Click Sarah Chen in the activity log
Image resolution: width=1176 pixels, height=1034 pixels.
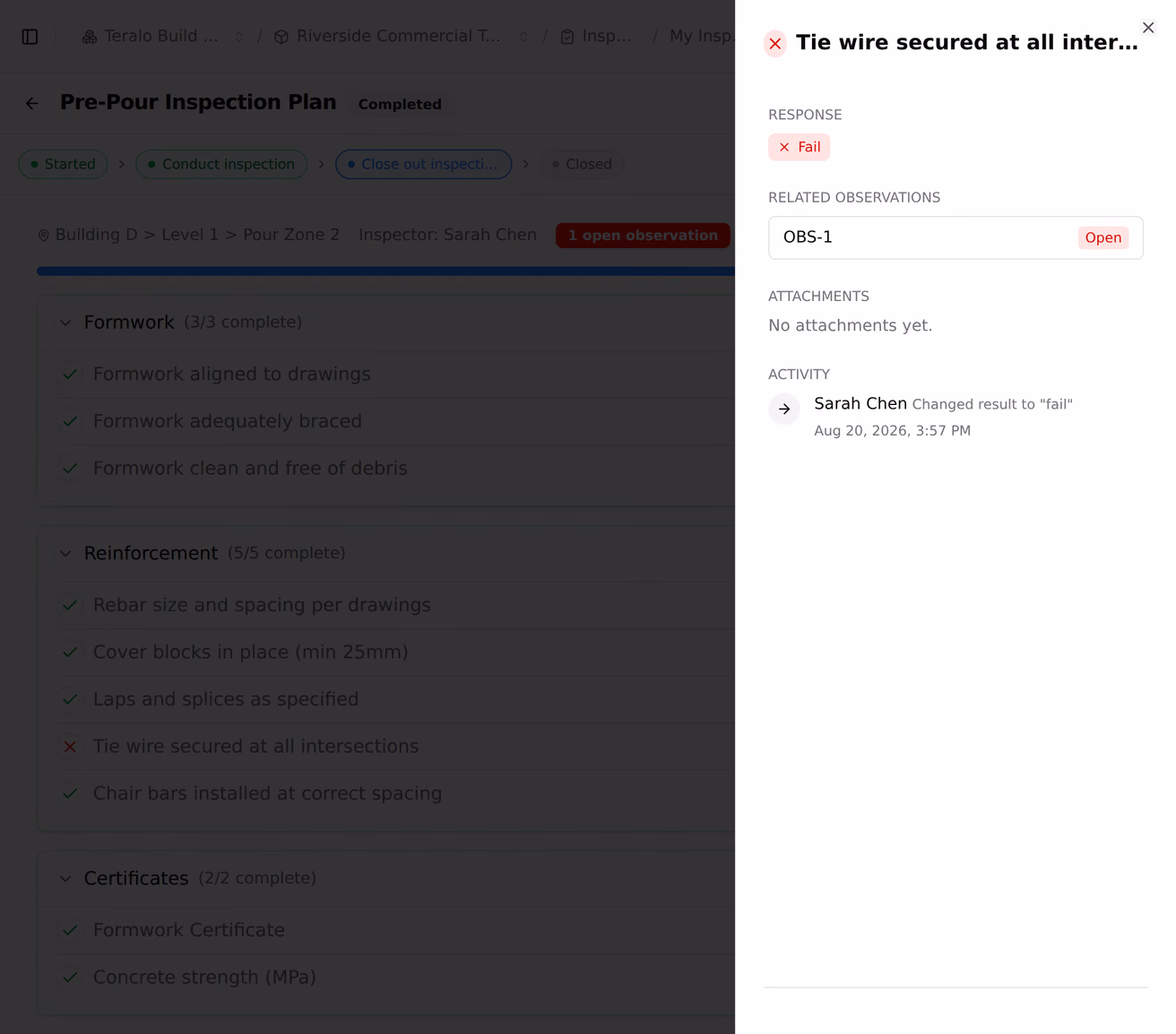(x=860, y=404)
